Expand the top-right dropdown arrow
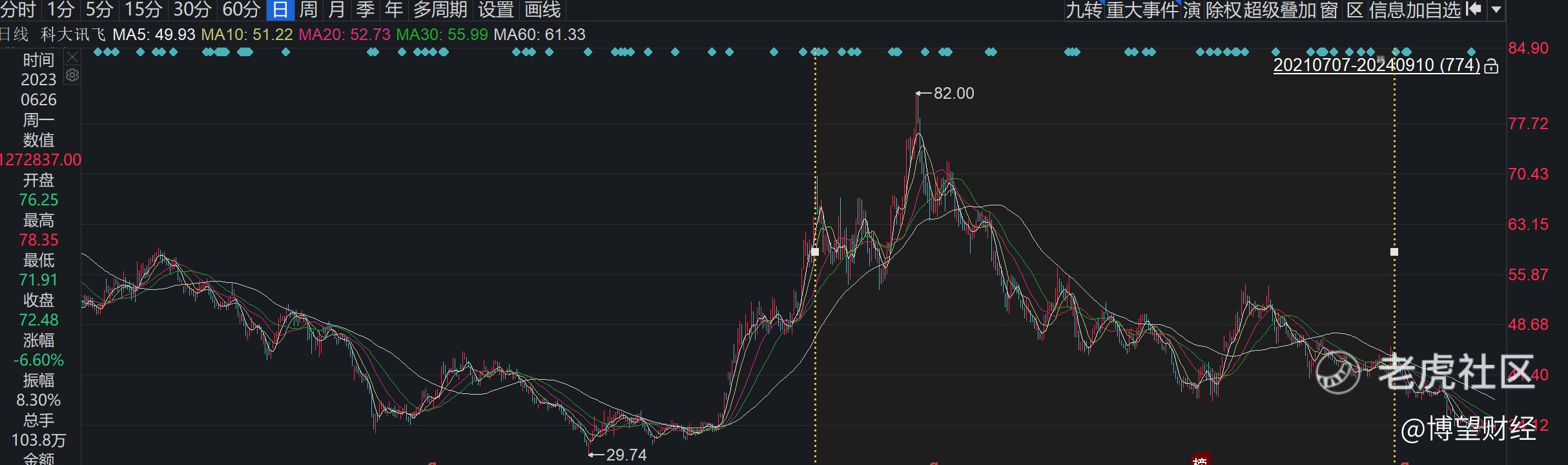Viewport: 1568px width, 465px height. [1497, 9]
